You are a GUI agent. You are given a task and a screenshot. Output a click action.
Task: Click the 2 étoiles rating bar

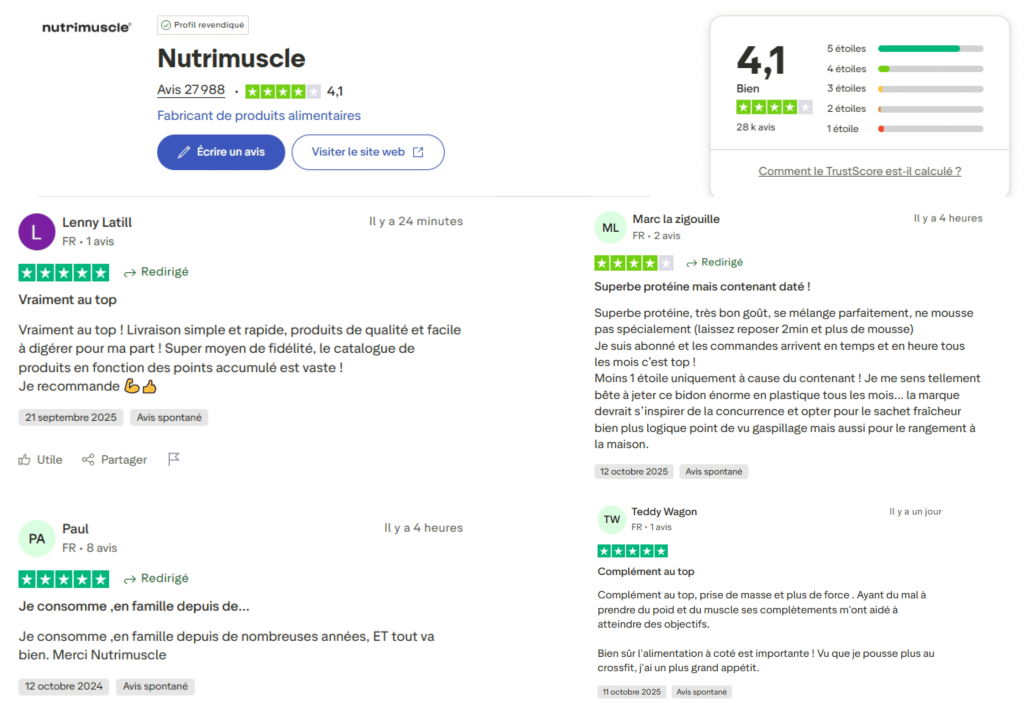click(x=930, y=108)
